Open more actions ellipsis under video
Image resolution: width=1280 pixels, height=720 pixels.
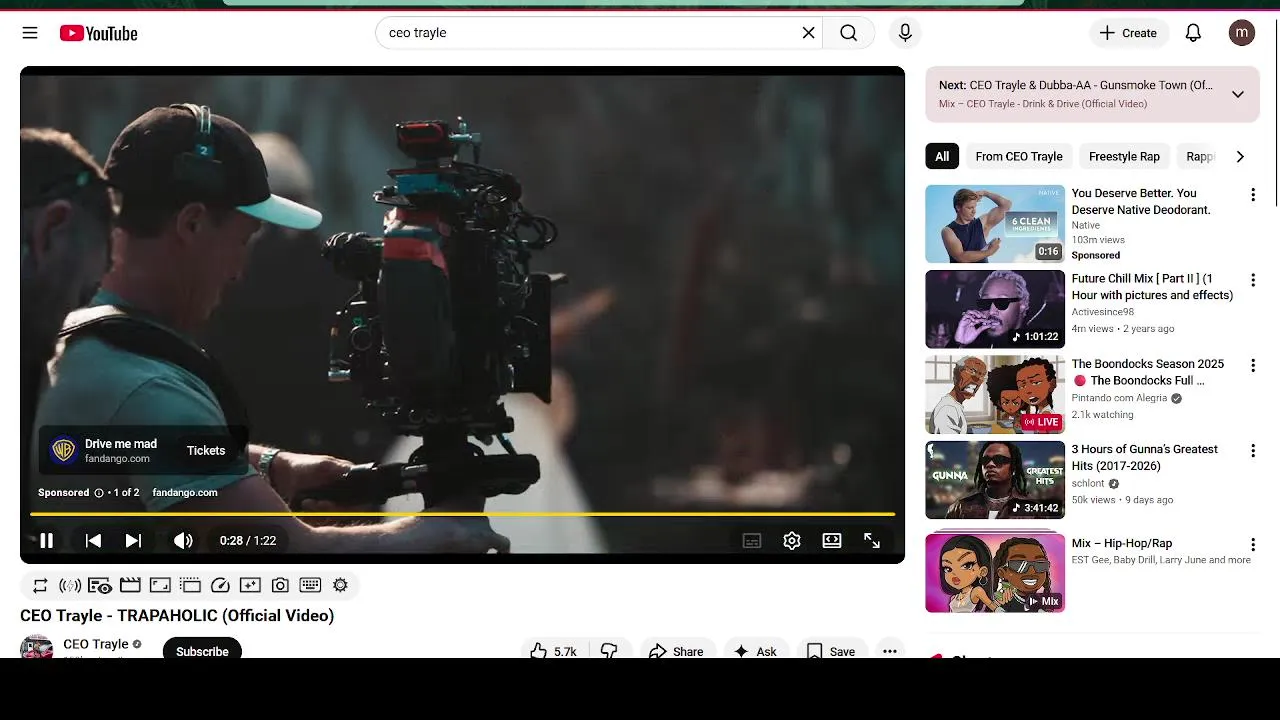click(889, 650)
